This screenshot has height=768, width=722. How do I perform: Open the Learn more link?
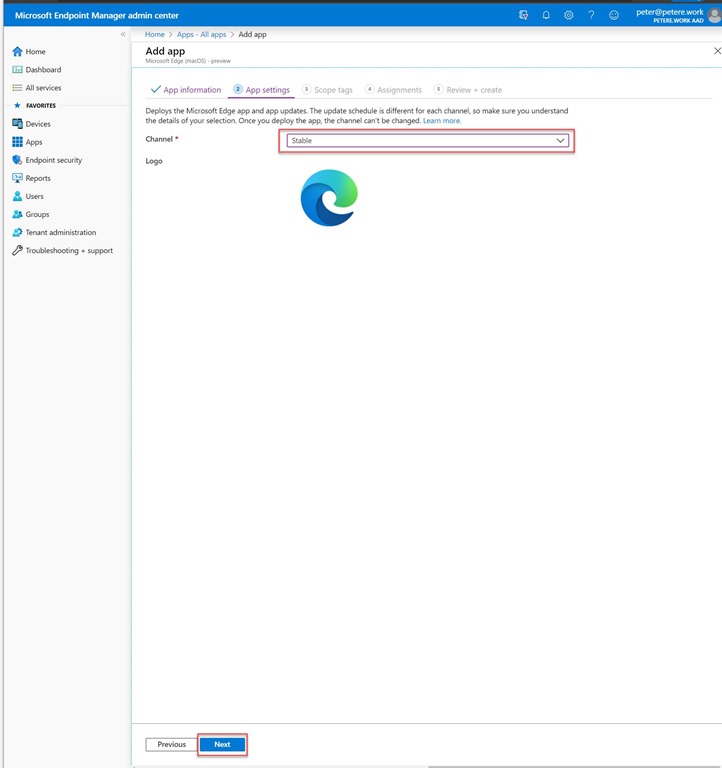tap(442, 121)
